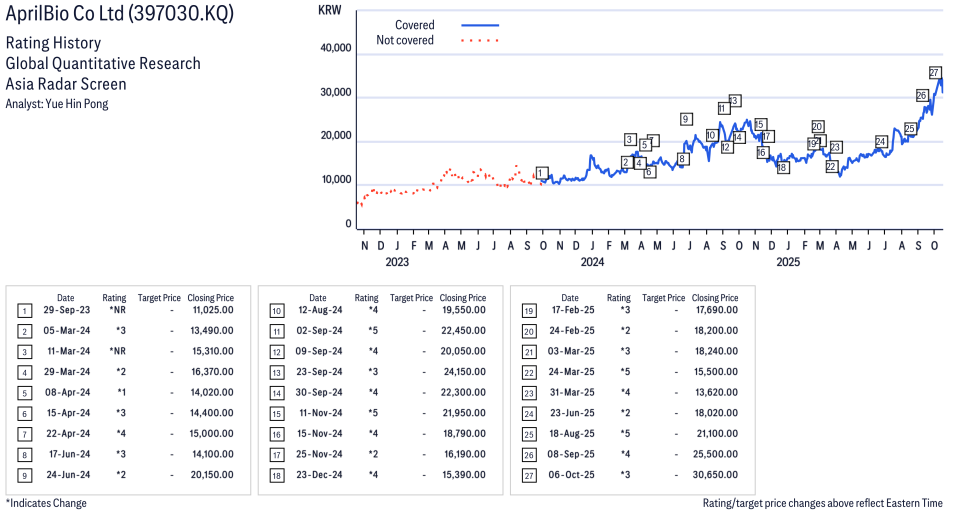Select chart marker 13 on the graph
954x510 pixels.
(734, 101)
